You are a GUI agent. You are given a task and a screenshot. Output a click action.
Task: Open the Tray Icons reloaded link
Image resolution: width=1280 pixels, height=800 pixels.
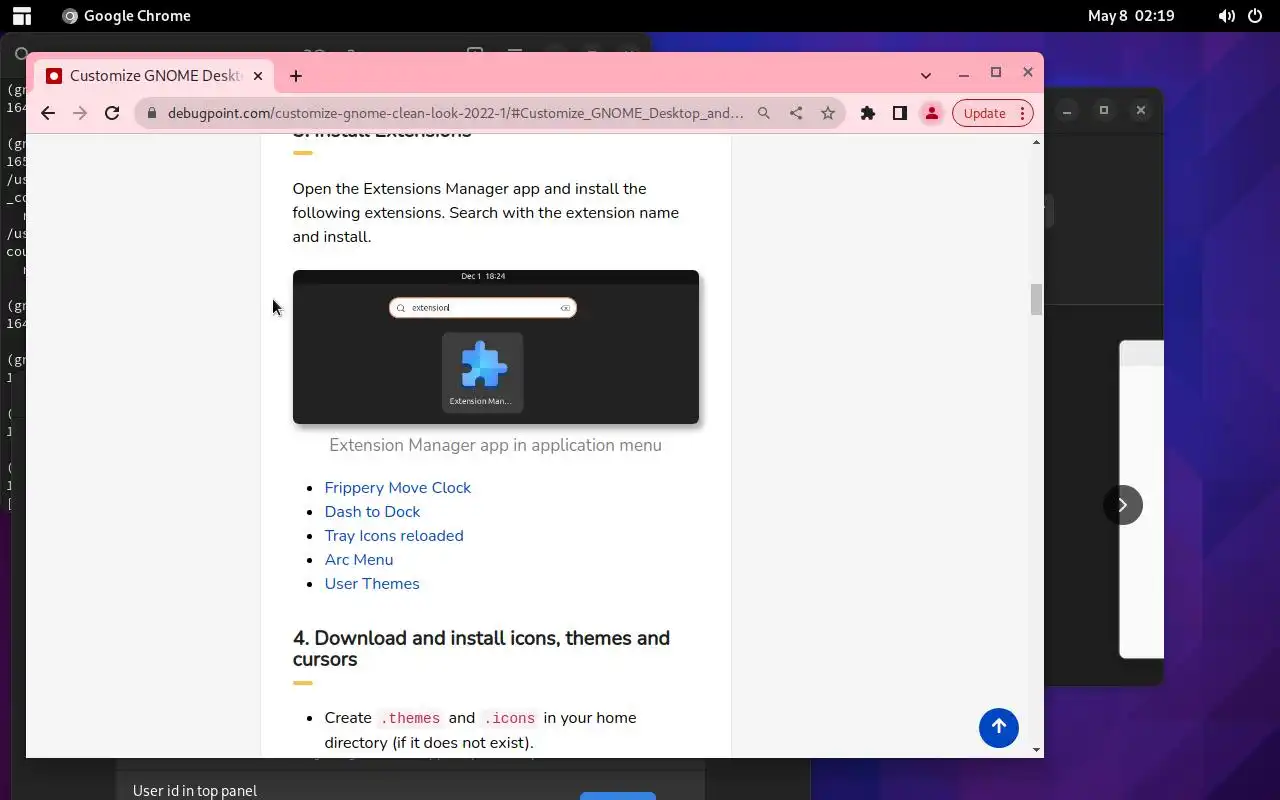click(x=394, y=535)
